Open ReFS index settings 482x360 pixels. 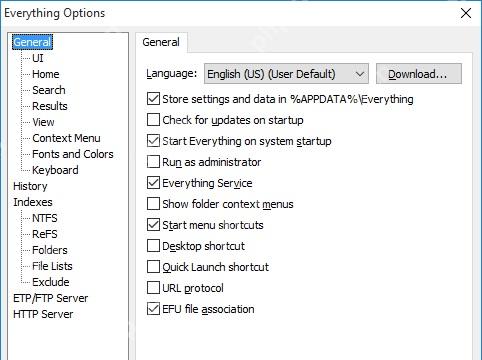tap(45, 234)
